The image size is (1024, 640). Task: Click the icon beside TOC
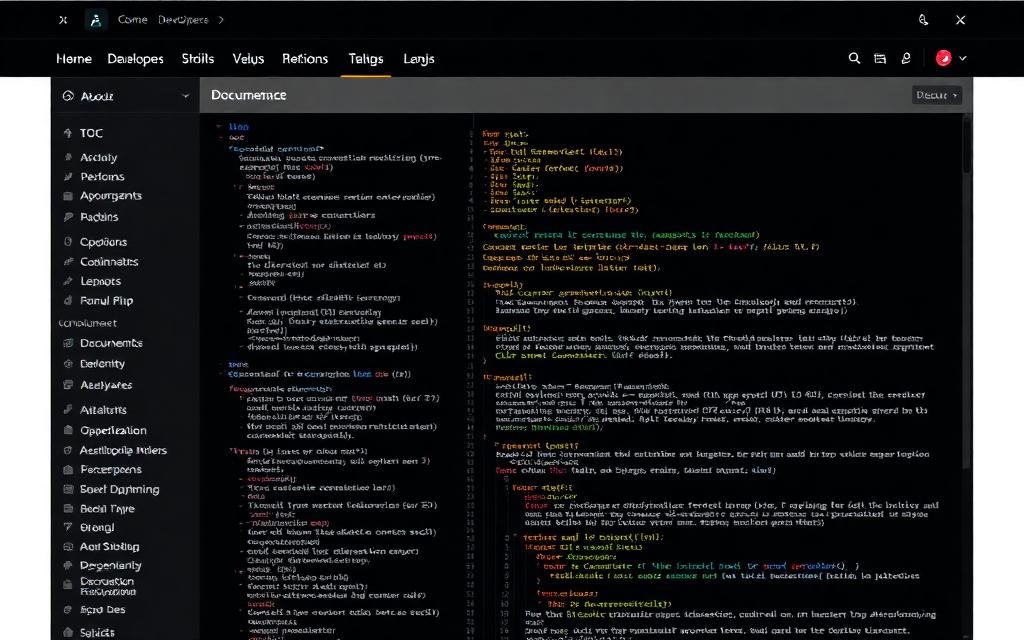(x=68, y=133)
